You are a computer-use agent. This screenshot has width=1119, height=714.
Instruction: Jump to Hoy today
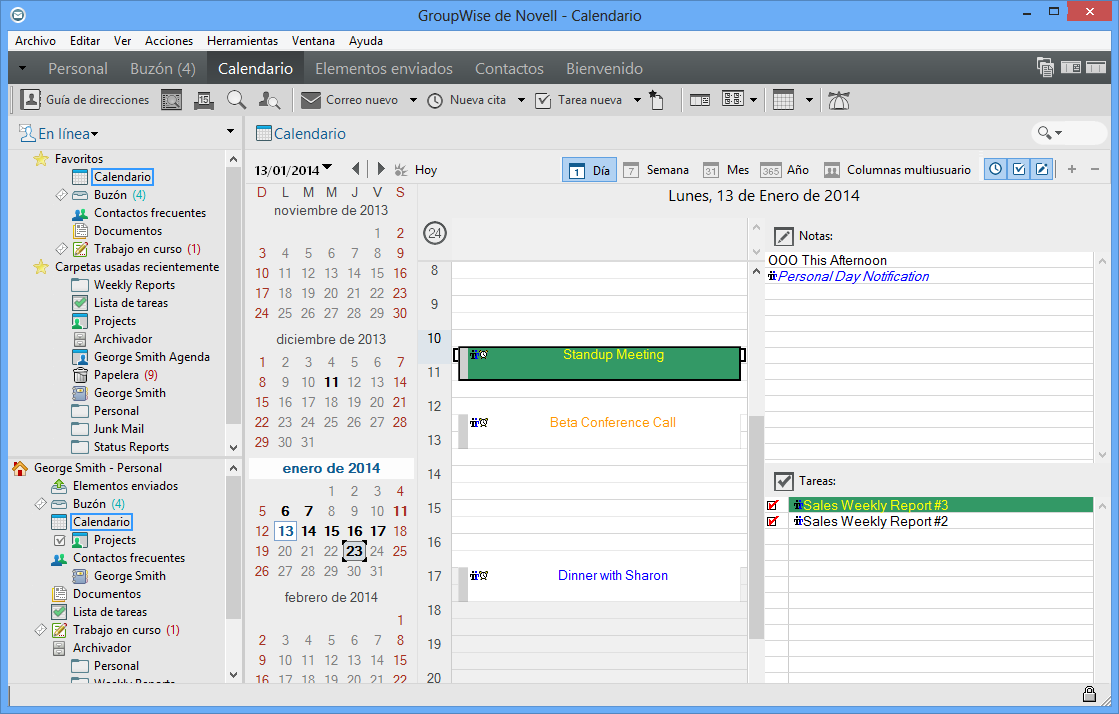416,170
